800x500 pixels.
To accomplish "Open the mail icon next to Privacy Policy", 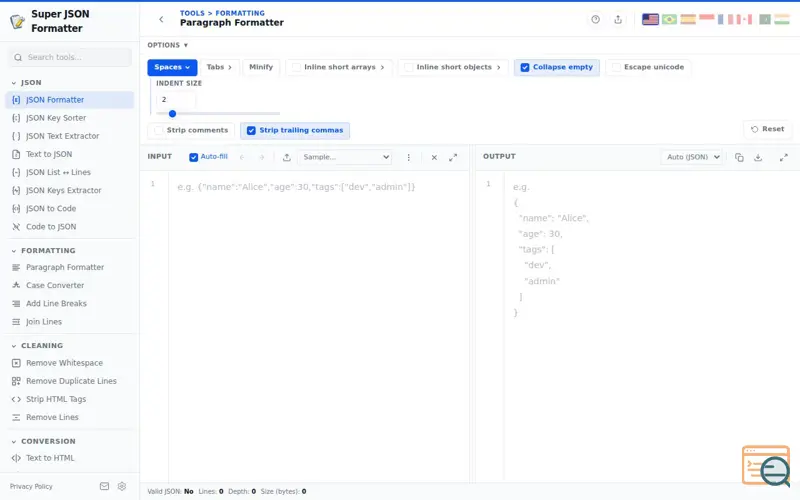I will tap(104, 486).
